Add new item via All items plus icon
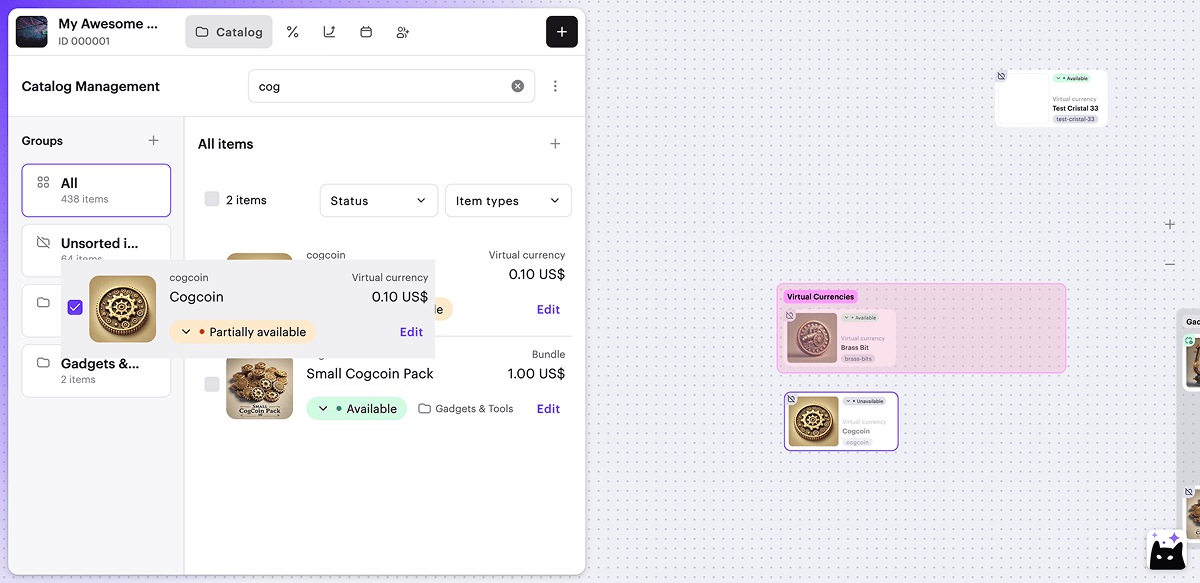Viewport: 1200px width, 583px height. 555,144
